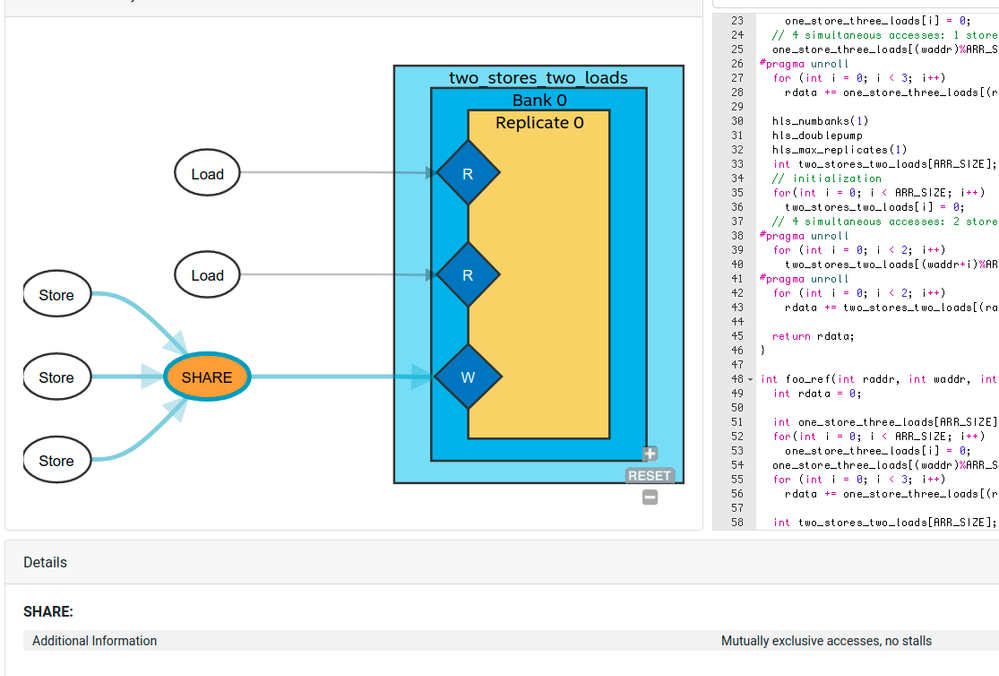Click the topmost Store node

pos(56,295)
